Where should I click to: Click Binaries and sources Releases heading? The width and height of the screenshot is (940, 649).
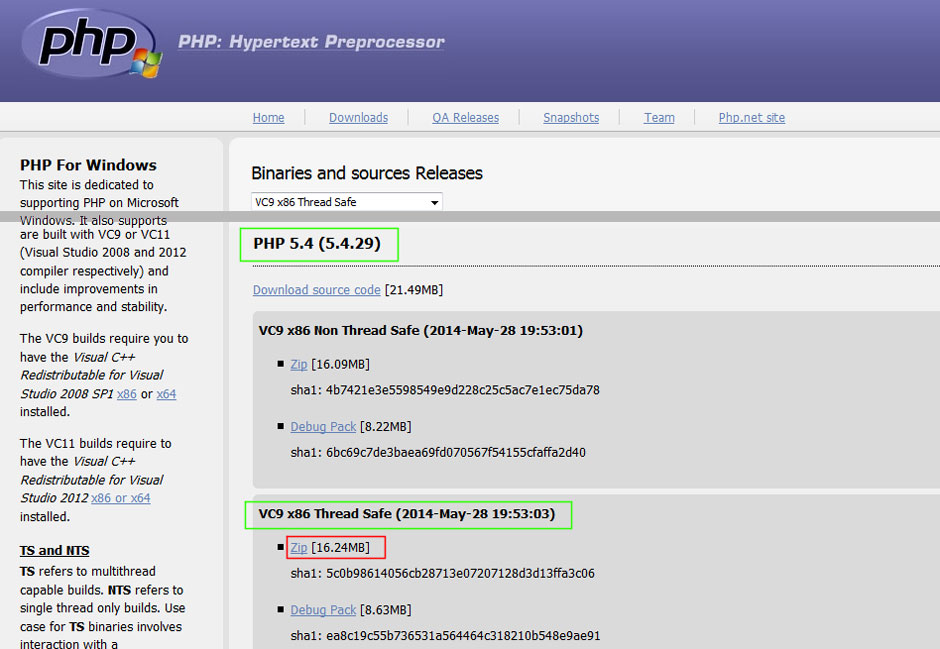(367, 173)
